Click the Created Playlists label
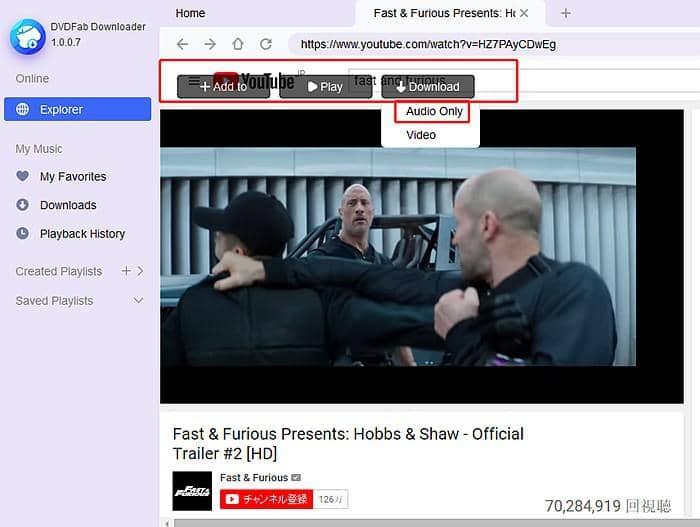Viewport: 700px width, 527px height. 58,271
